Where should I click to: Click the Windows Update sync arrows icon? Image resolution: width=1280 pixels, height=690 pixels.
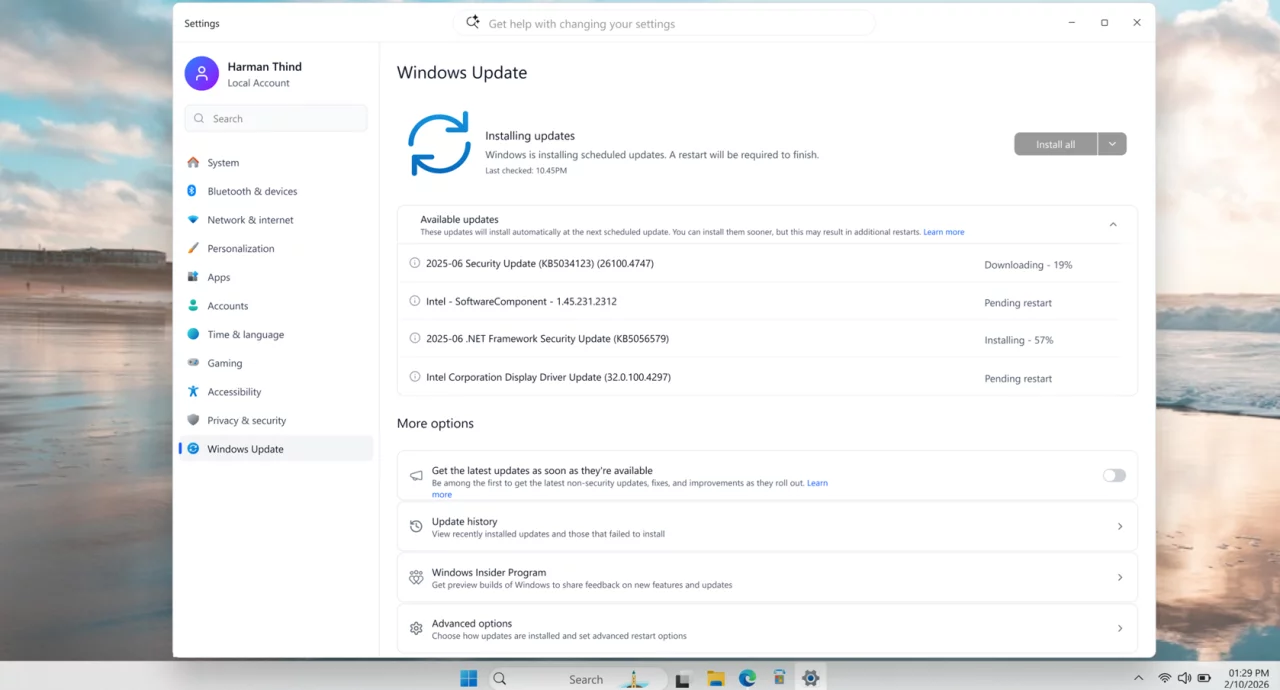[439, 145]
